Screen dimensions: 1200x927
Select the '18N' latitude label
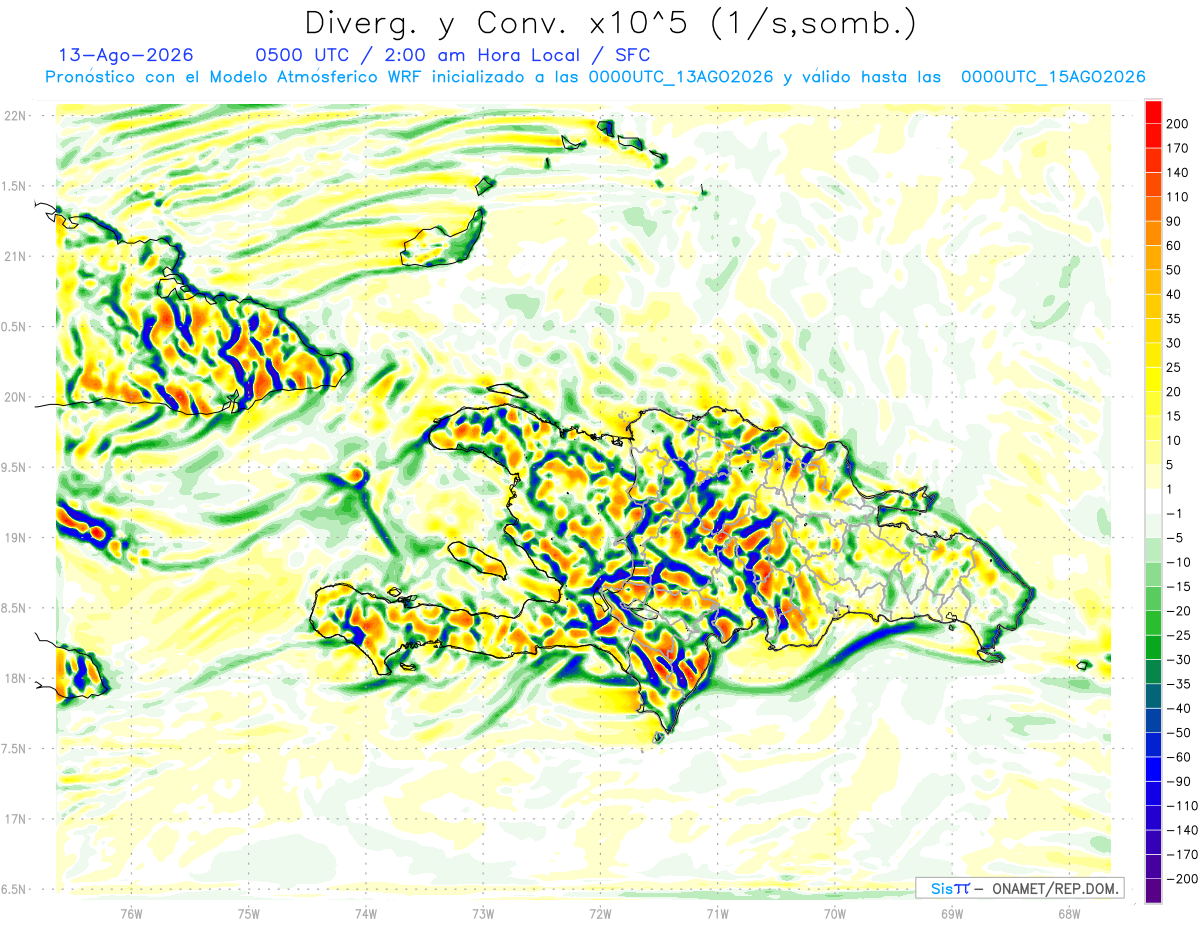pyautogui.click(x=15, y=678)
